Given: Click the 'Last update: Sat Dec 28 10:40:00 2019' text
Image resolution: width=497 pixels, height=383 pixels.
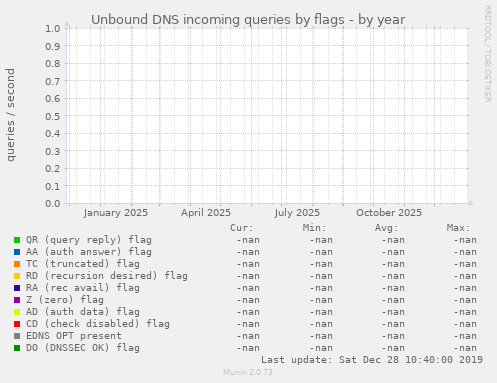Looking at the screenshot, I should pyautogui.click(x=372, y=360).
